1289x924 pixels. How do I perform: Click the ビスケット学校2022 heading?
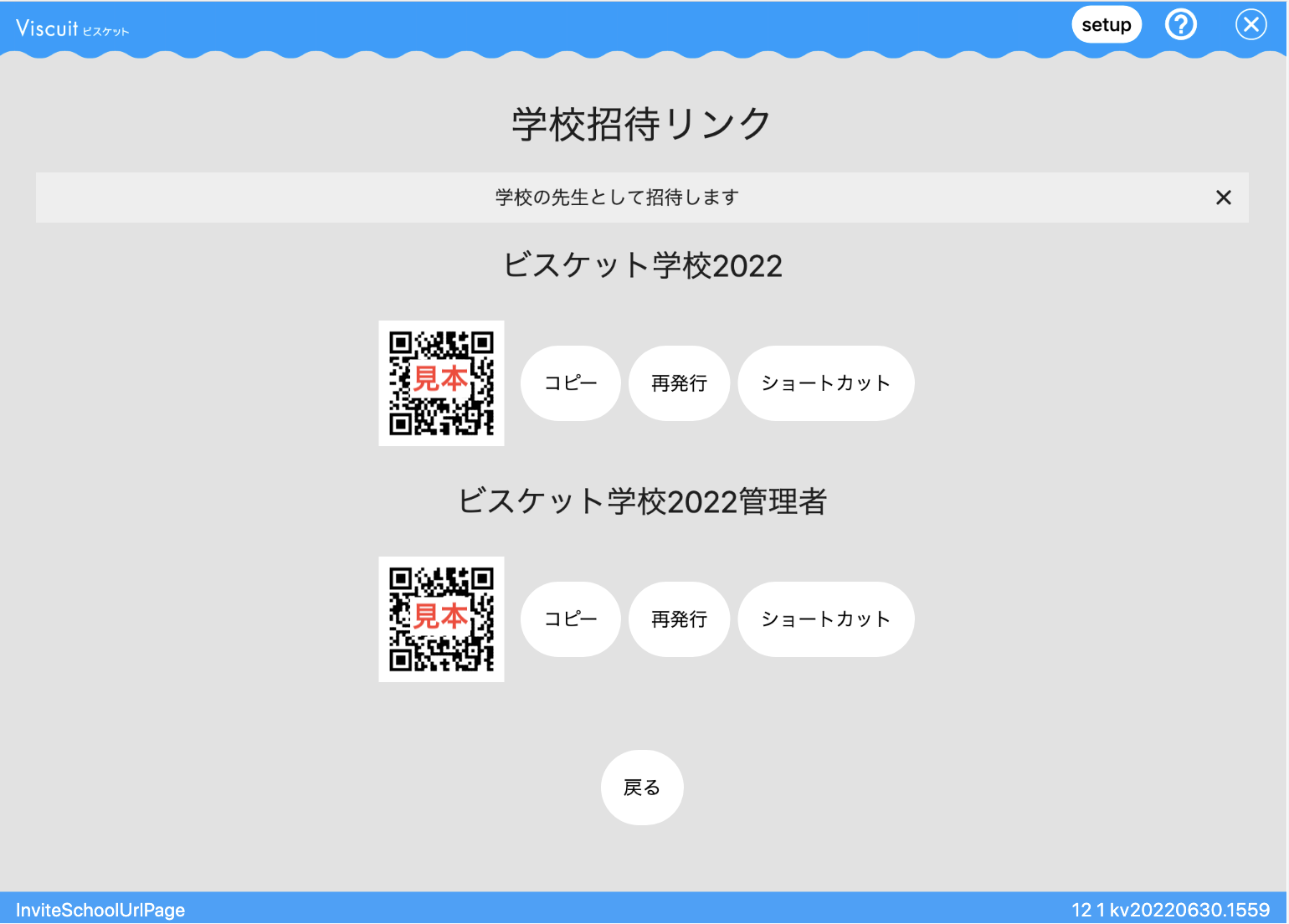[x=643, y=266]
